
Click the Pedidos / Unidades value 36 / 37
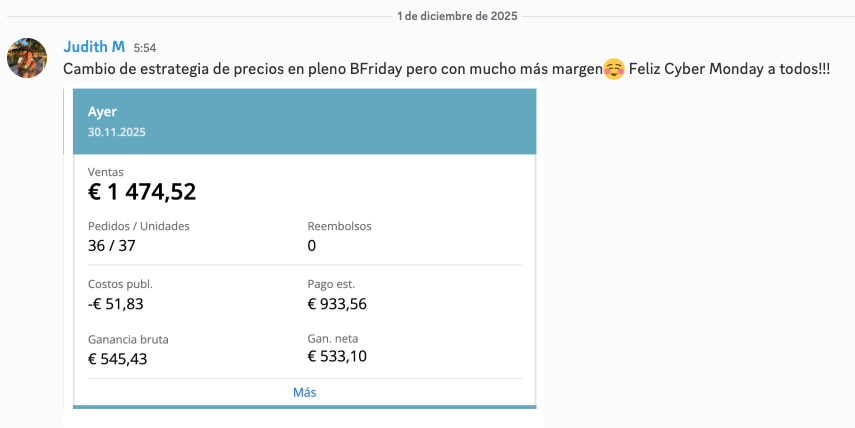110,245
